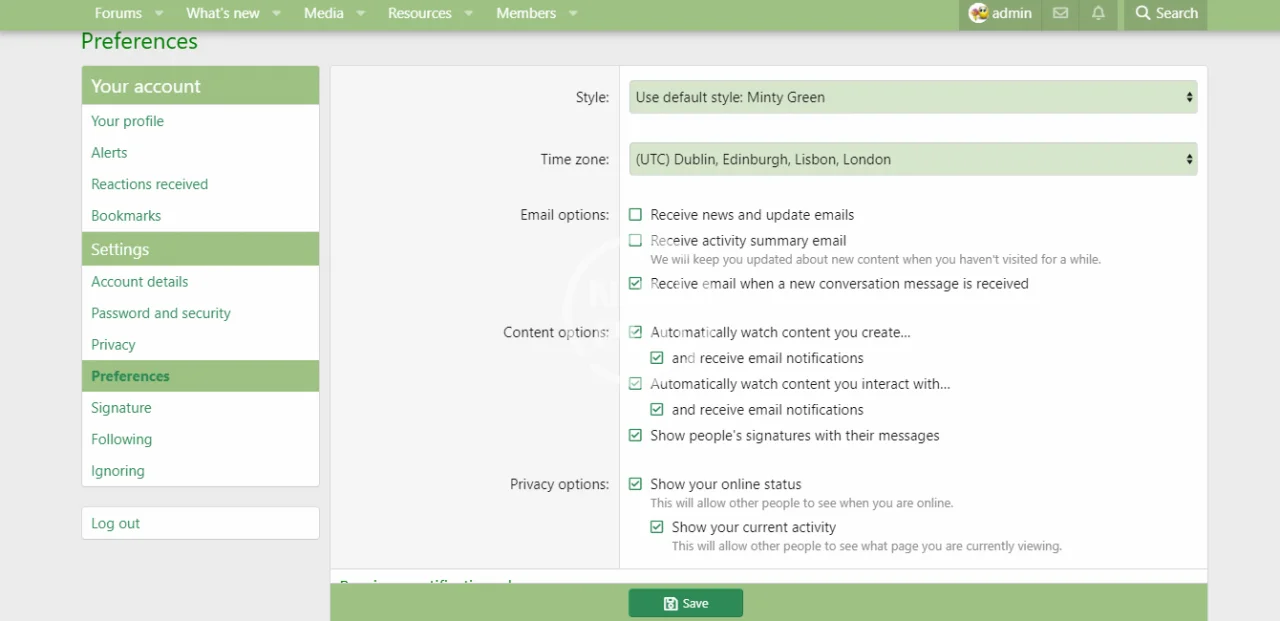This screenshot has width=1280, height=621.
Task: Uncheck Show your online status
Action: pos(635,484)
